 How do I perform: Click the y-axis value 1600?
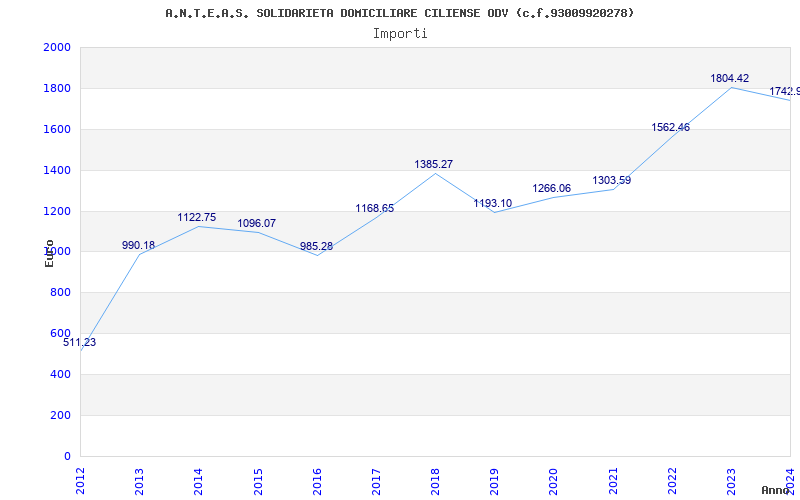[57, 129]
